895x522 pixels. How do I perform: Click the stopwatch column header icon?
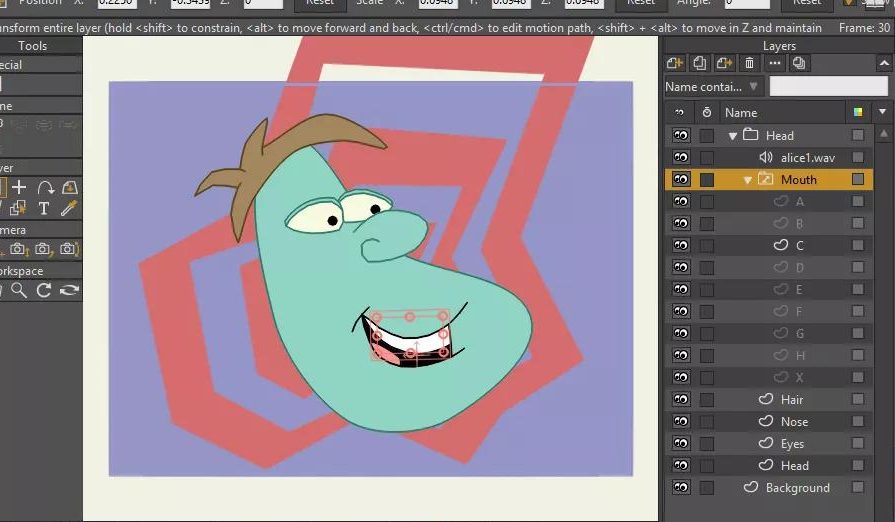[707, 112]
